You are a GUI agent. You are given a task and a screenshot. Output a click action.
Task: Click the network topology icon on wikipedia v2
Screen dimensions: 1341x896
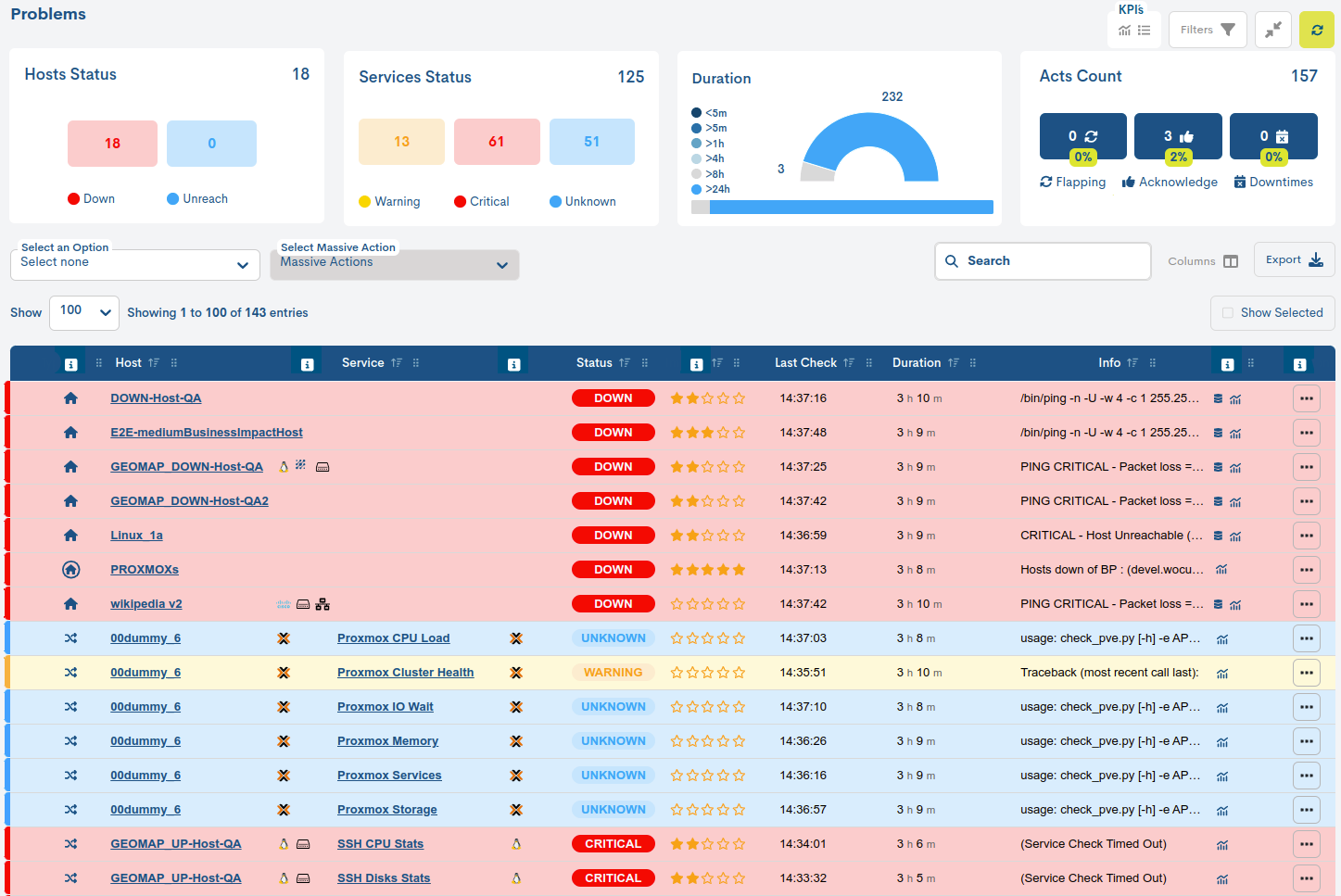tap(323, 604)
